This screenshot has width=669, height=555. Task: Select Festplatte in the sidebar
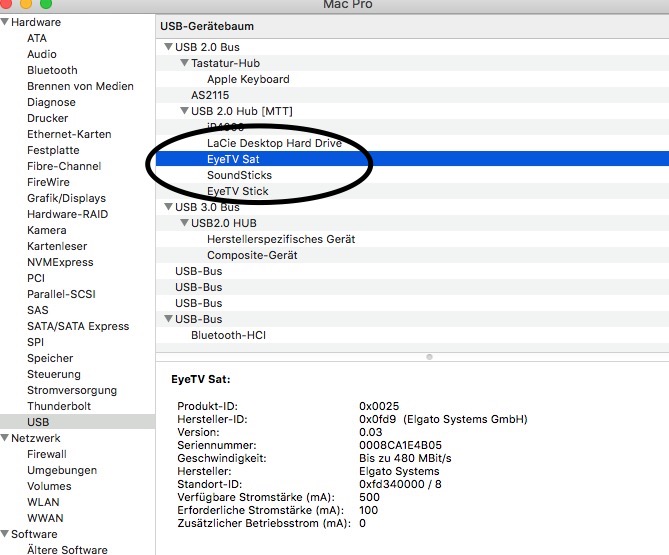click(x=53, y=150)
